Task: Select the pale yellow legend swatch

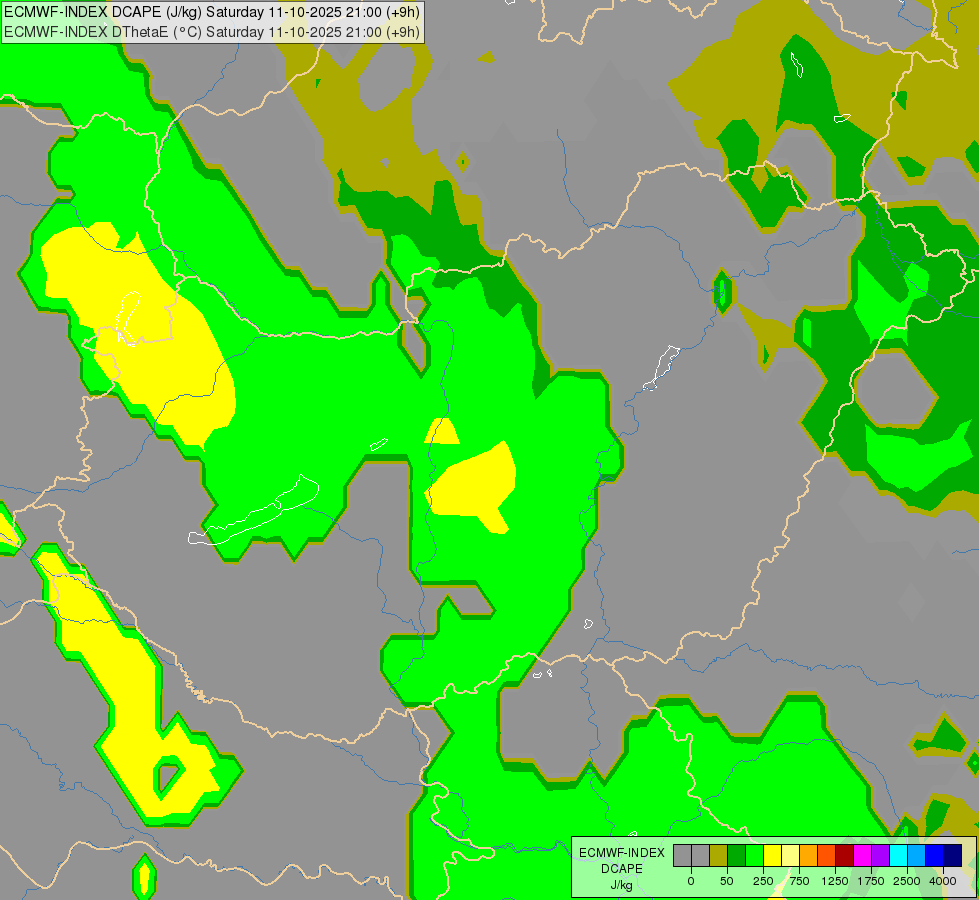Action: pyautogui.click(x=790, y=855)
